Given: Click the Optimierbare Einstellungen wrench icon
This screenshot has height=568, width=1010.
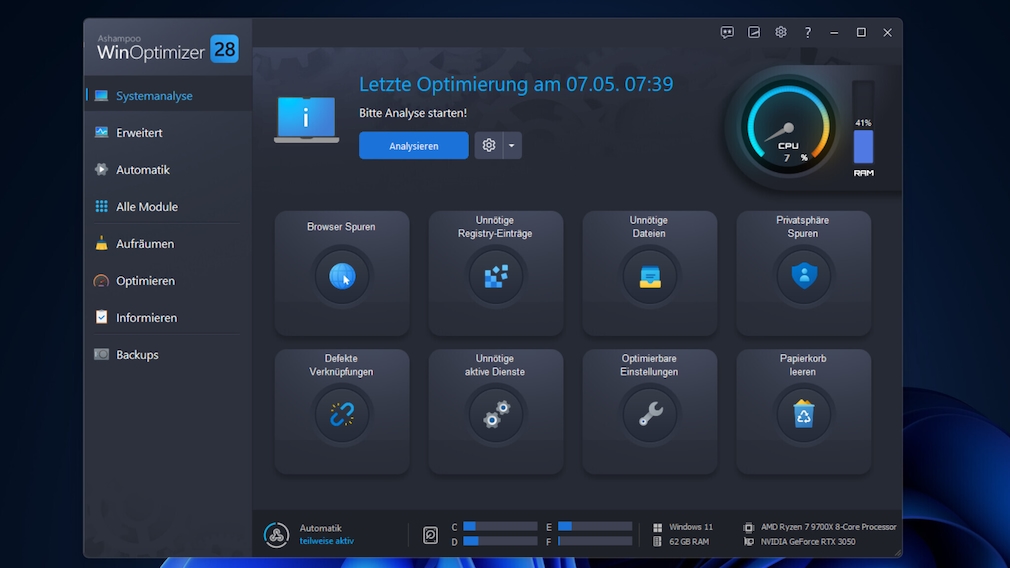Looking at the screenshot, I should coord(649,414).
